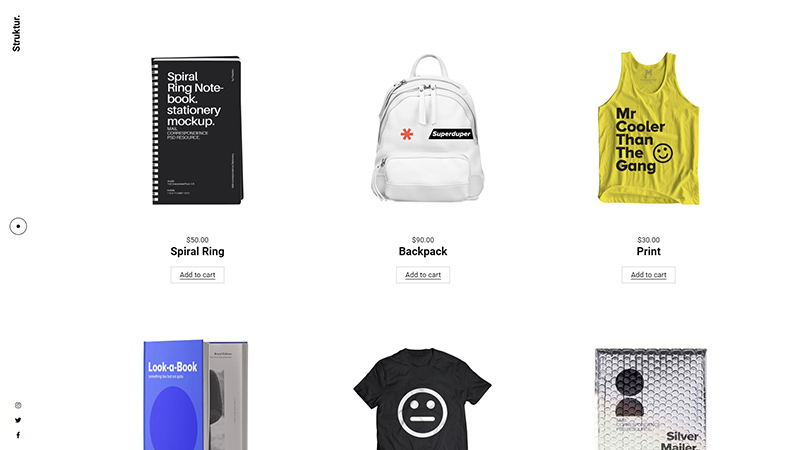View the yellow tank top image
The image size is (800, 450).
click(x=648, y=128)
